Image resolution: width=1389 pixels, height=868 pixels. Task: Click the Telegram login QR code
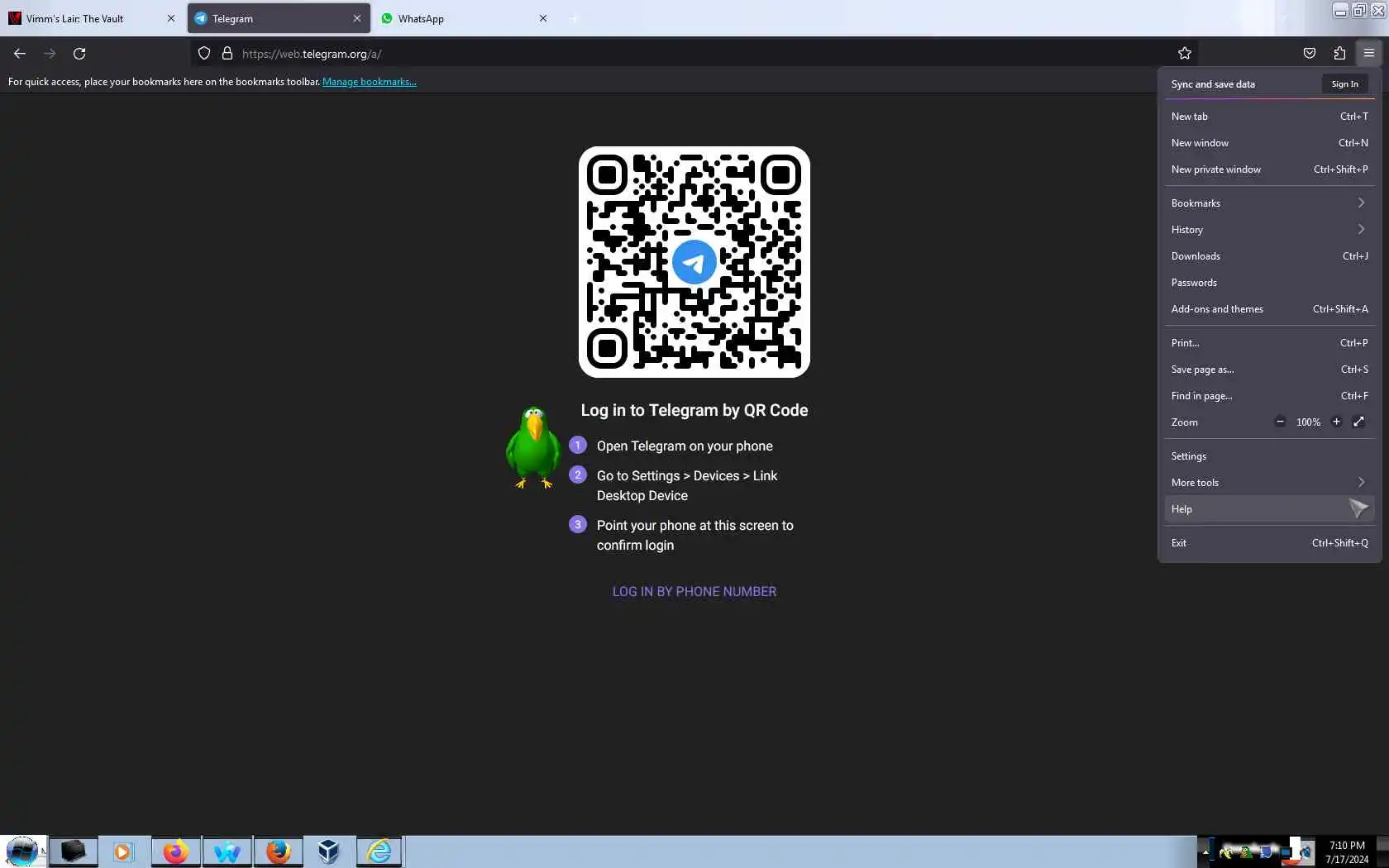click(694, 262)
